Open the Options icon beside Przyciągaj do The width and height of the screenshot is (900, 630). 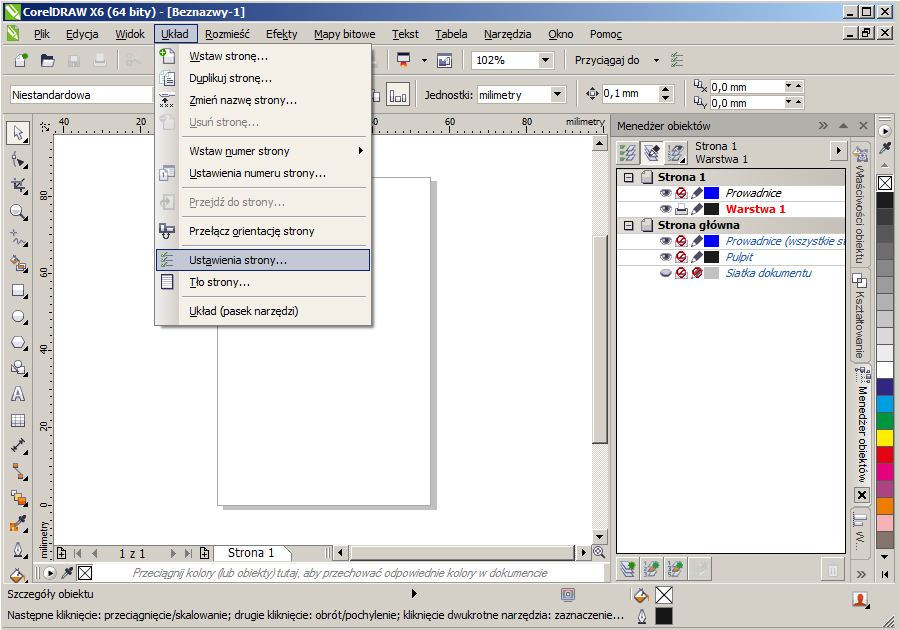click(677, 60)
